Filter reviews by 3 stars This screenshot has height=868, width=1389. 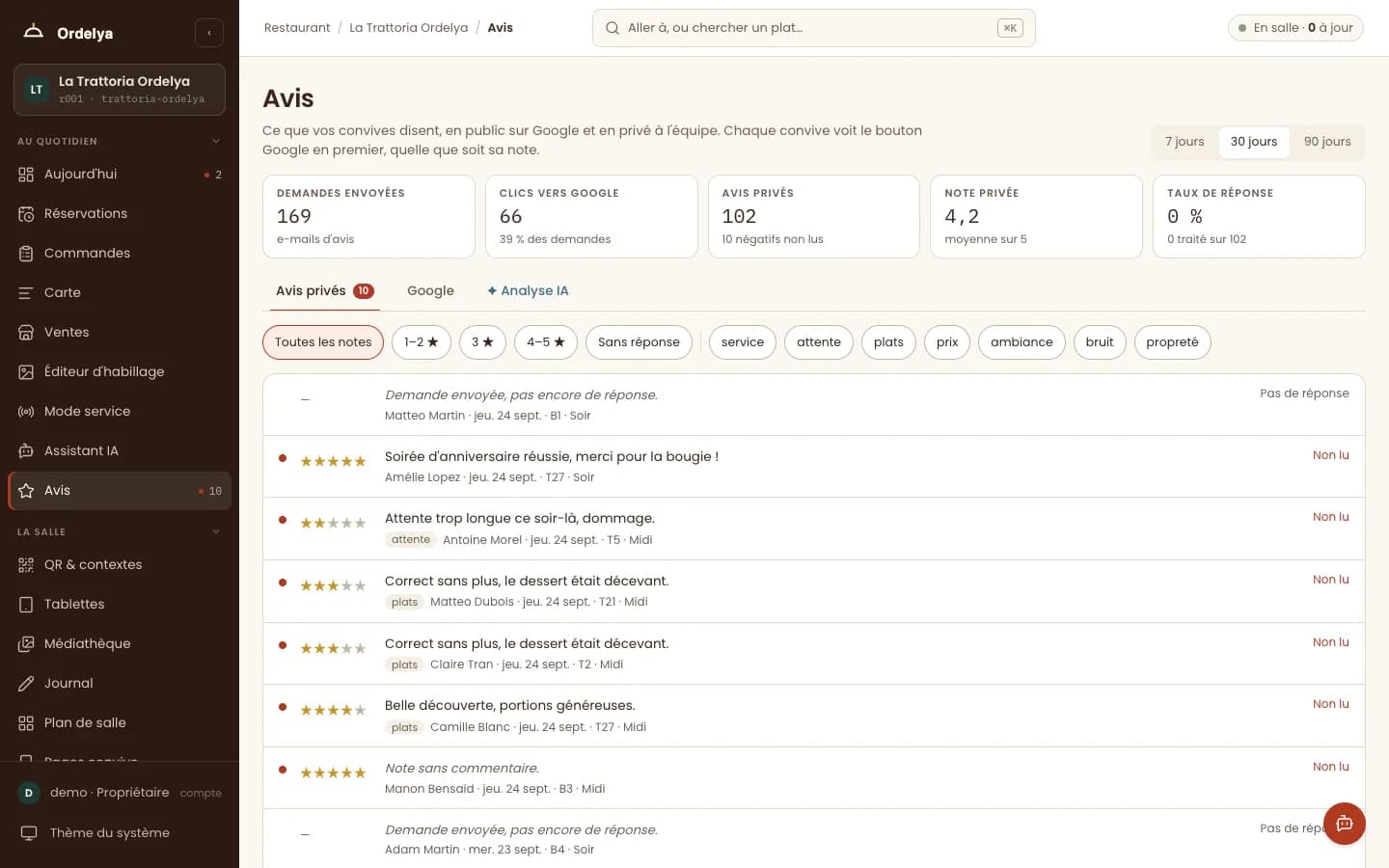[482, 342]
